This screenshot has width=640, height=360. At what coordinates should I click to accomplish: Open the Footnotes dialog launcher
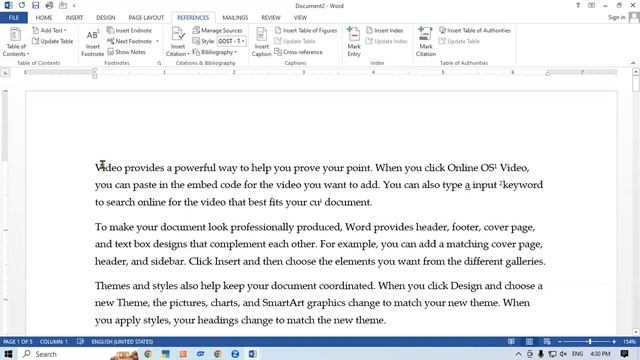[x=159, y=63]
